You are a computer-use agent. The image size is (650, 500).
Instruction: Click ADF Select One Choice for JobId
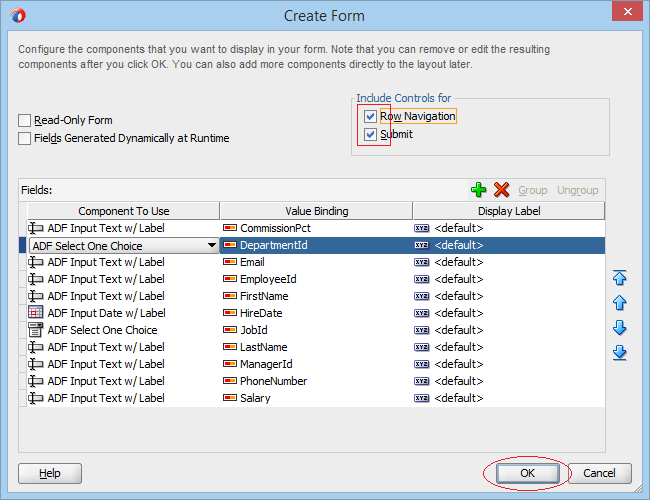click(x=102, y=330)
